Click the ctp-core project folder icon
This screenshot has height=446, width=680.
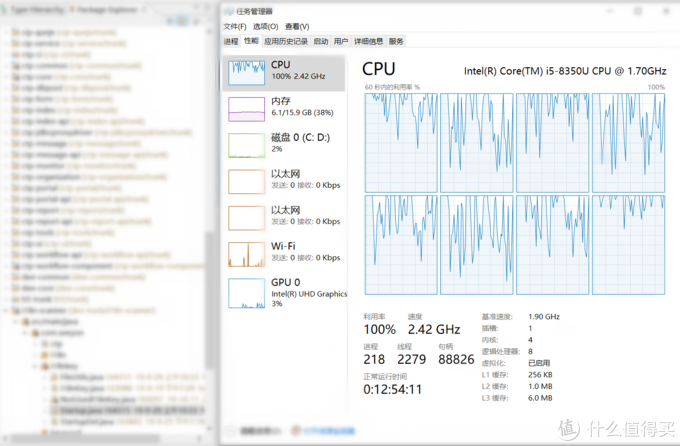(16, 77)
